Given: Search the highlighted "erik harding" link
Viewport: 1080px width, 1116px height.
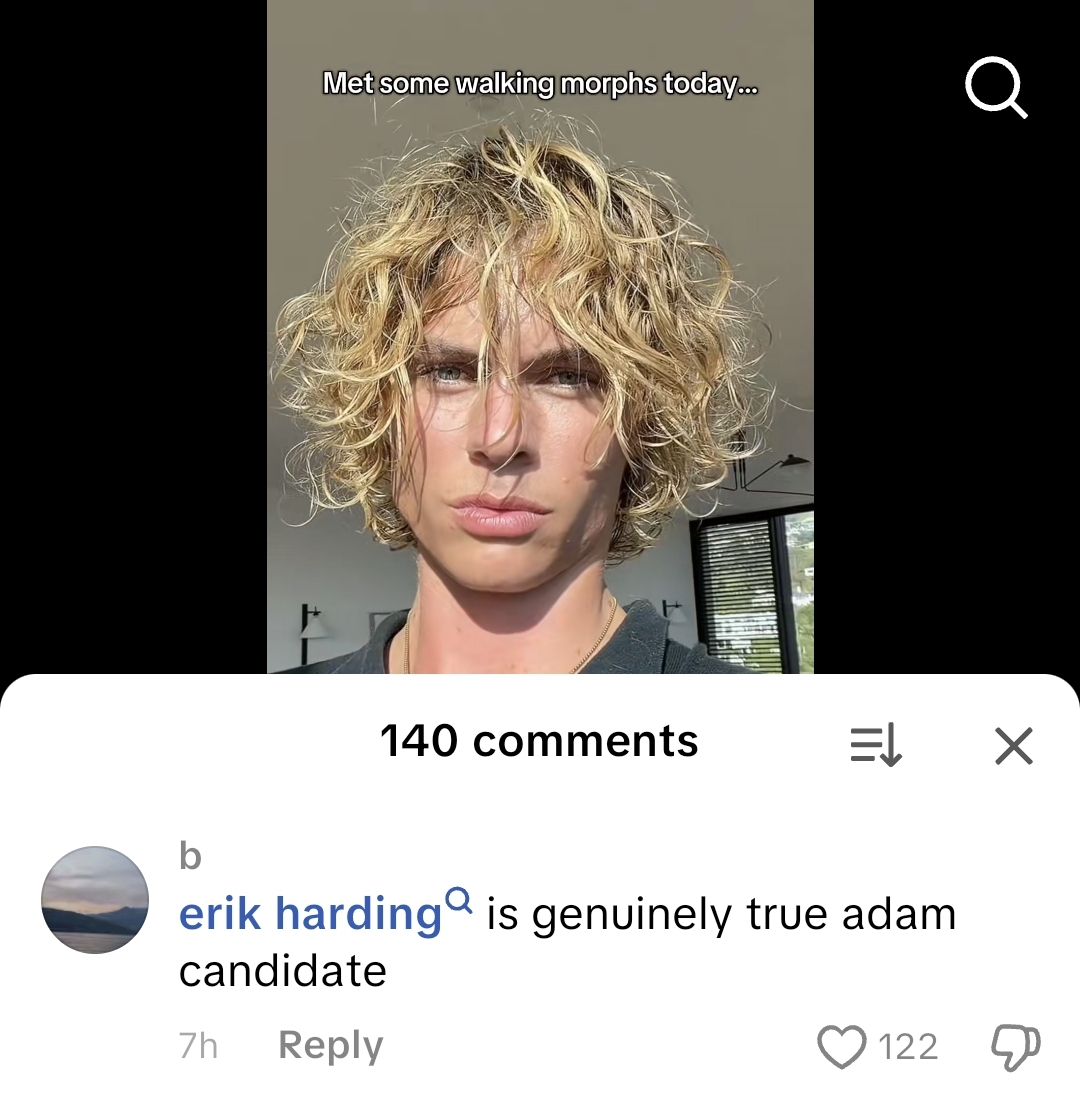Looking at the screenshot, I should click(x=310, y=914).
